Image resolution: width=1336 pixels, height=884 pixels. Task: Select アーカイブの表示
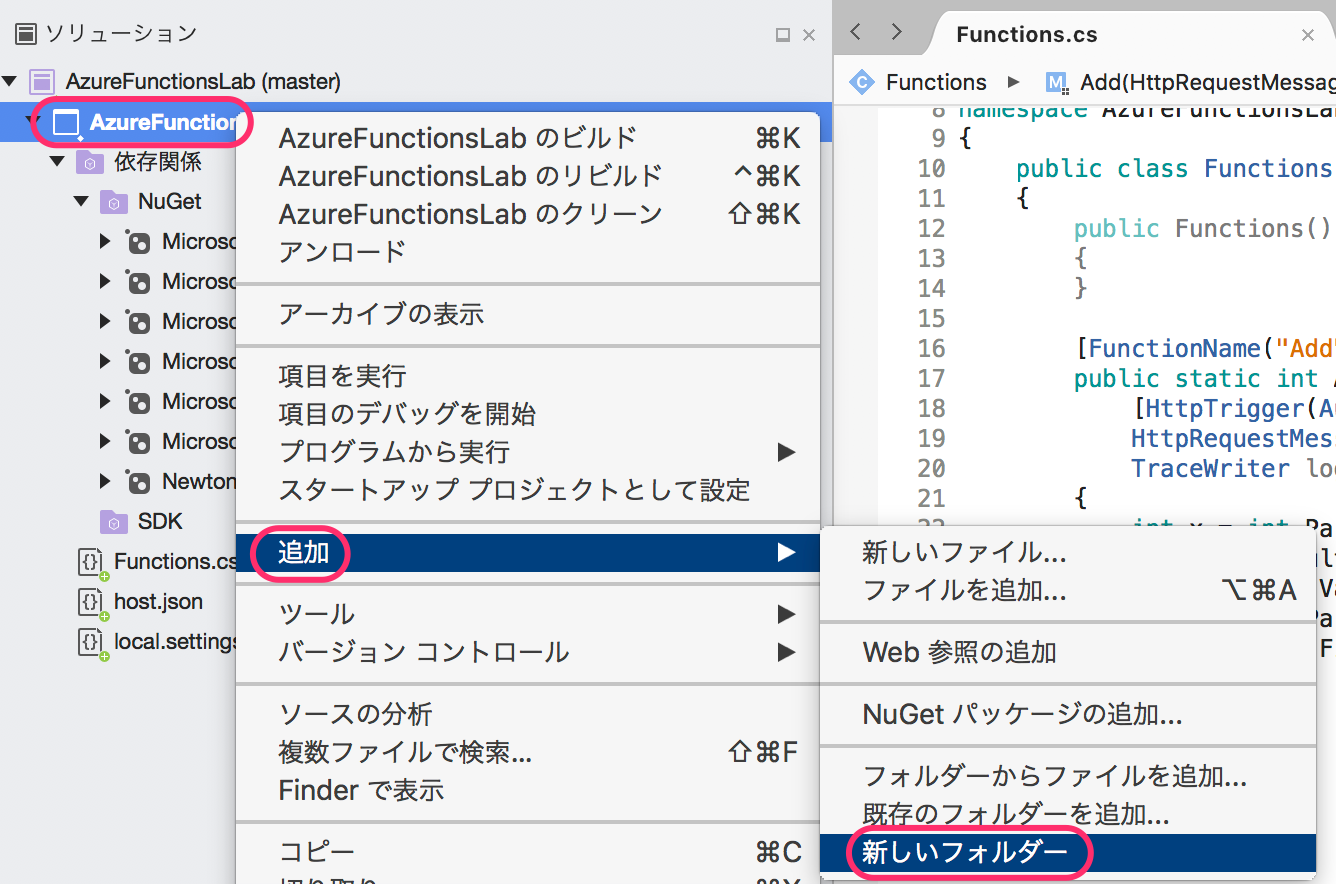click(528, 314)
